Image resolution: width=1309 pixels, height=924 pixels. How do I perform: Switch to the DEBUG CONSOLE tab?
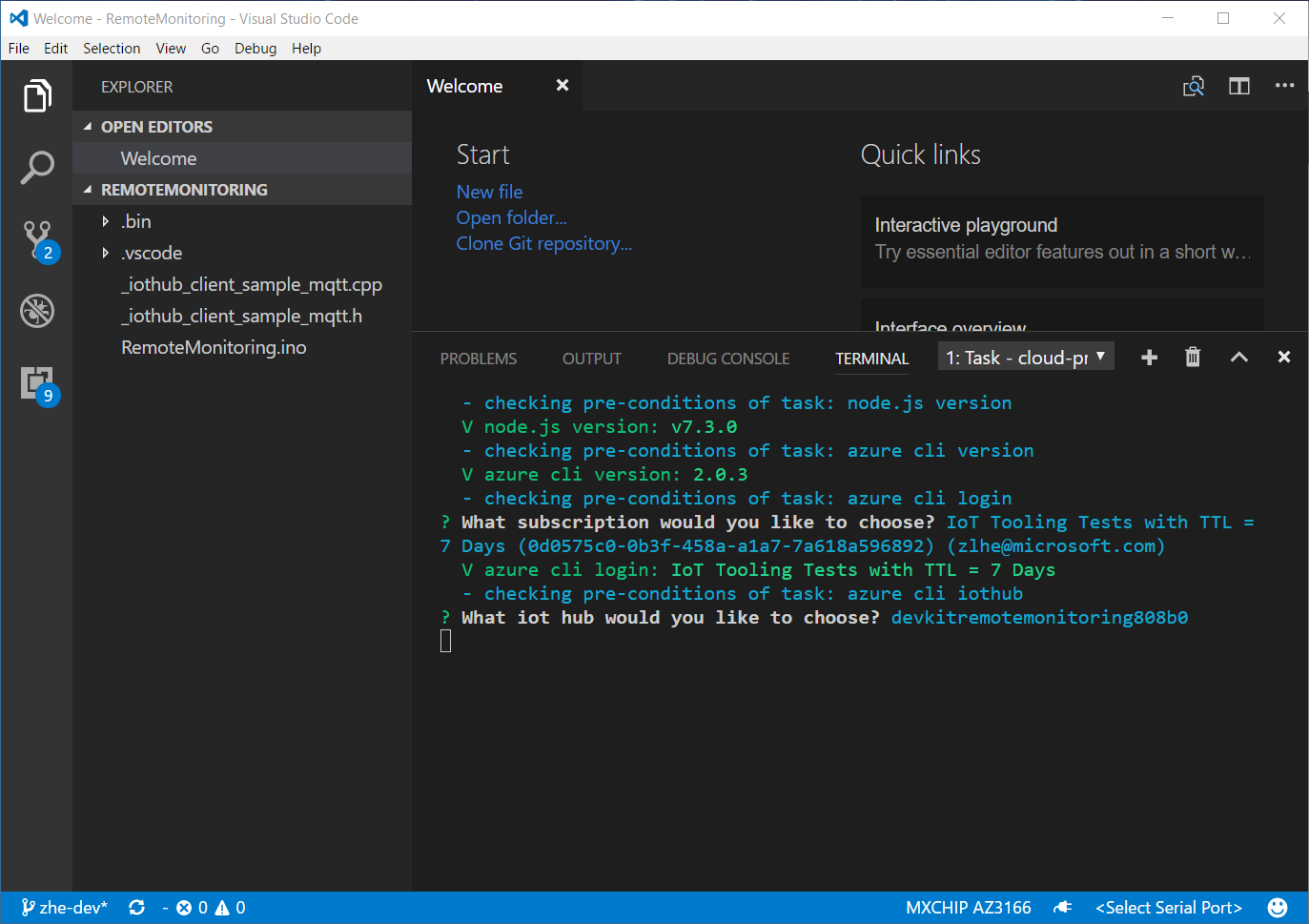[x=728, y=359]
